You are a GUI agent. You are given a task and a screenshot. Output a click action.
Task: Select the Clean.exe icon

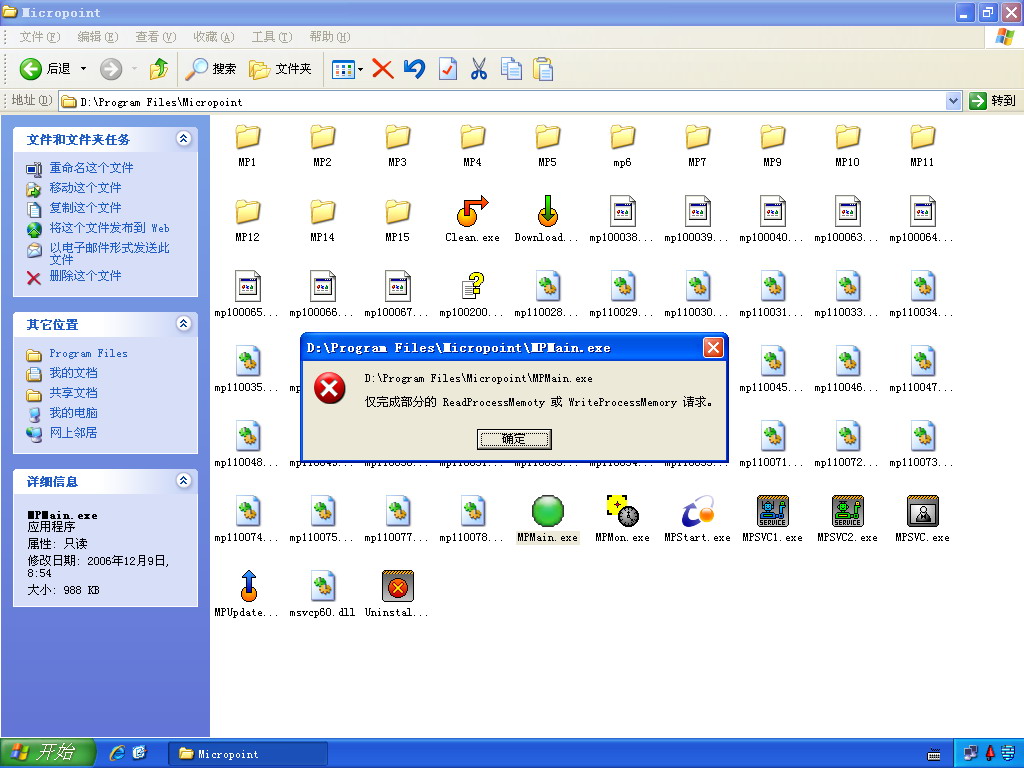coord(472,210)
